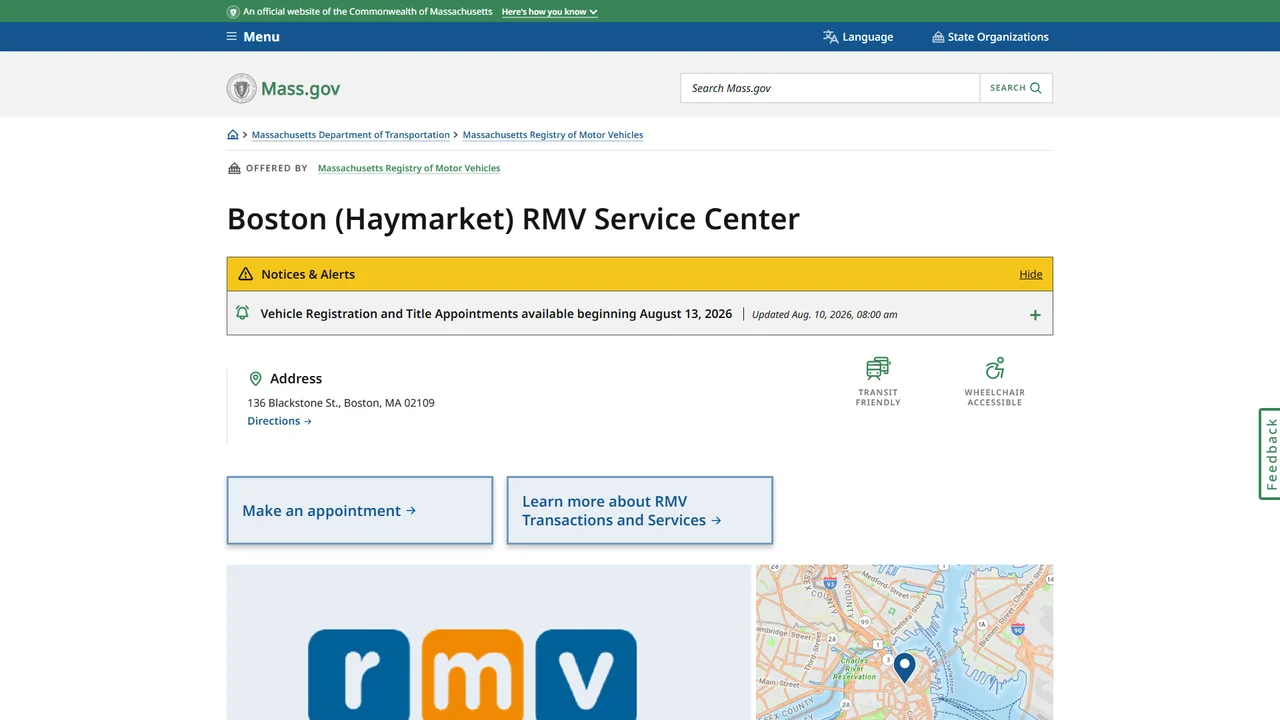Open Massachusetts Registry of Motor Vehicles breadcrumb
The height and width of the screenshot is (720, 1280).
click(553, 135)
